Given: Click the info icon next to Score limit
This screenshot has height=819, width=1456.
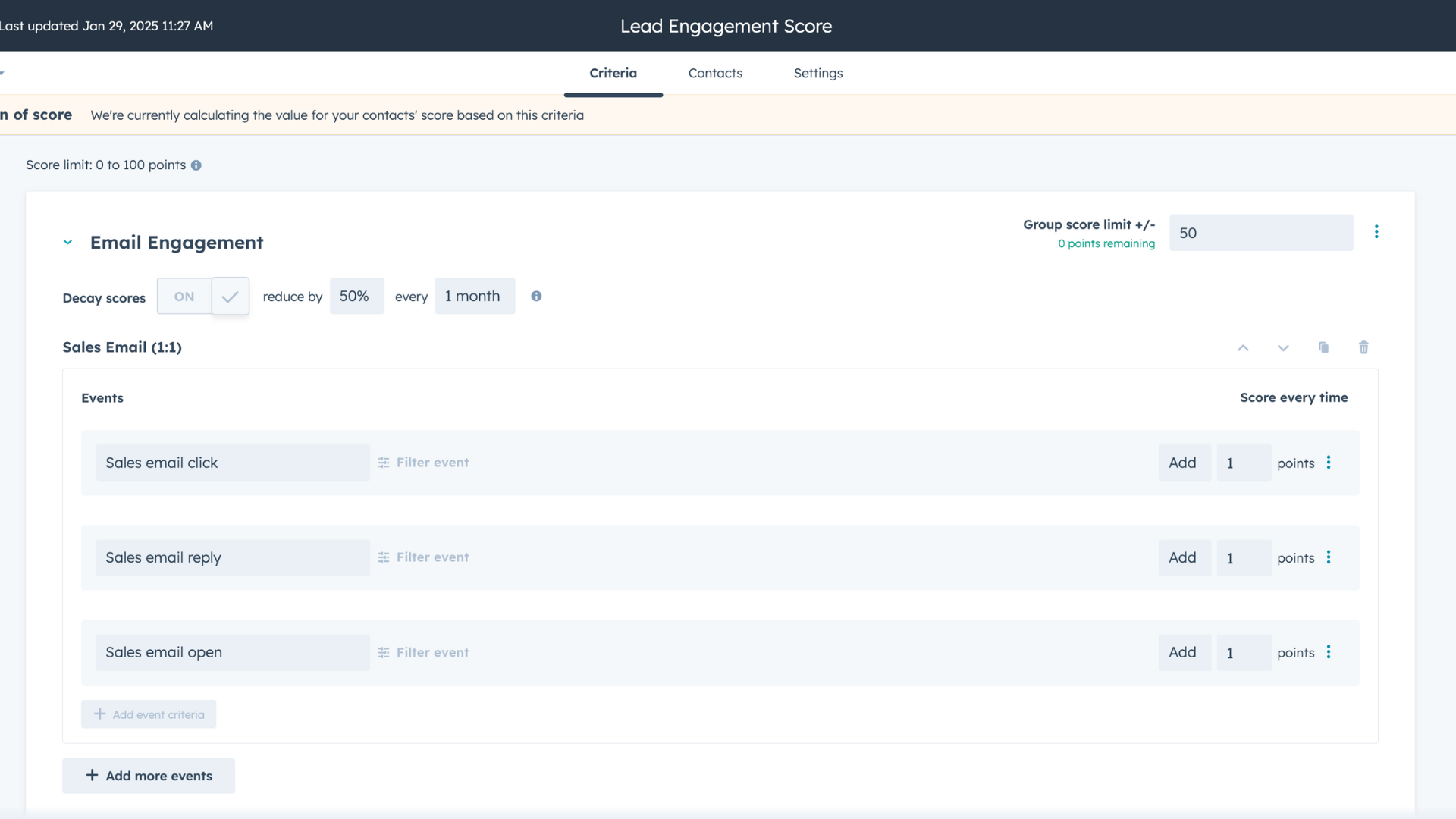Looking at the screenshot, I should (196, 165).
